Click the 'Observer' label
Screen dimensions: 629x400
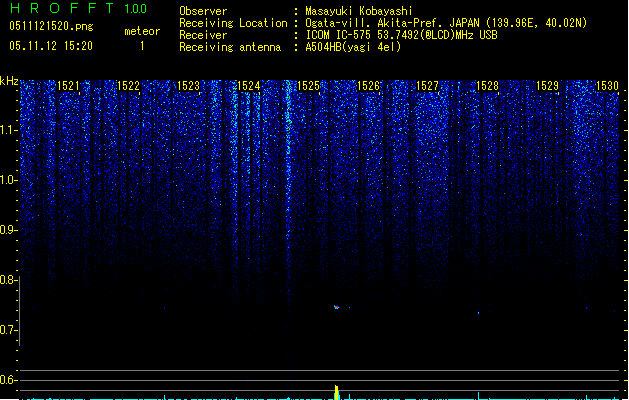point(203,11)
